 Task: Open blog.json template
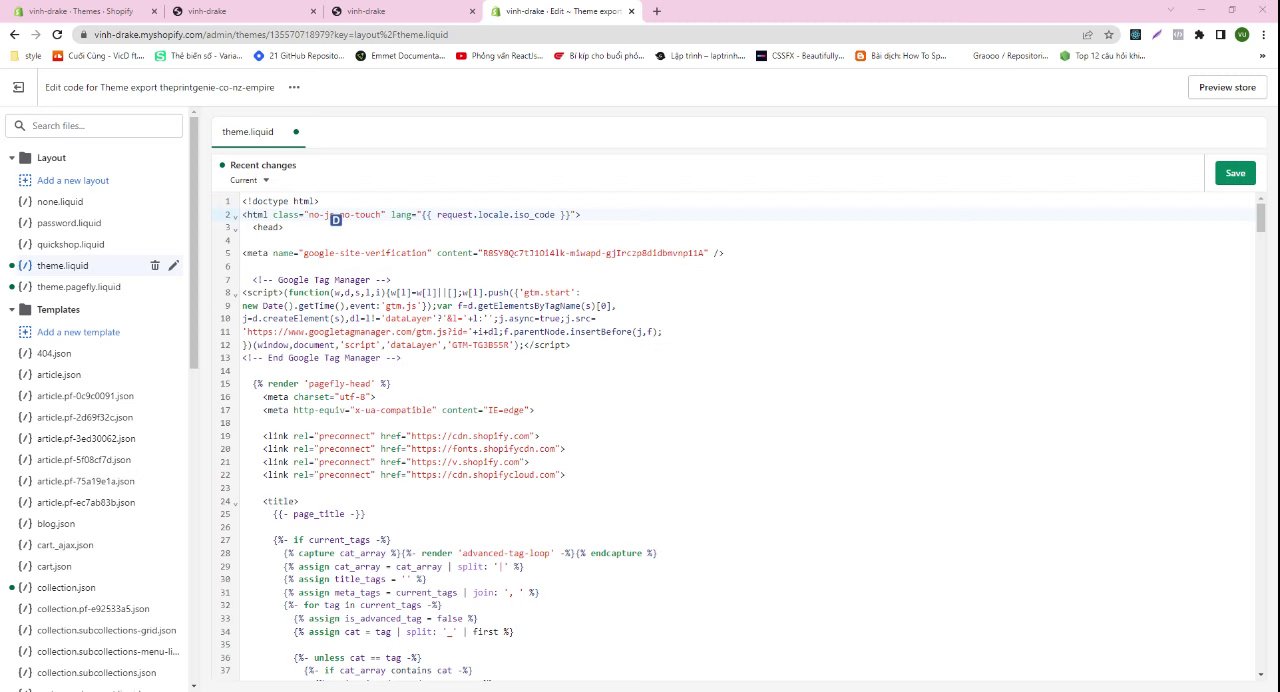click(x=56, y=524)
